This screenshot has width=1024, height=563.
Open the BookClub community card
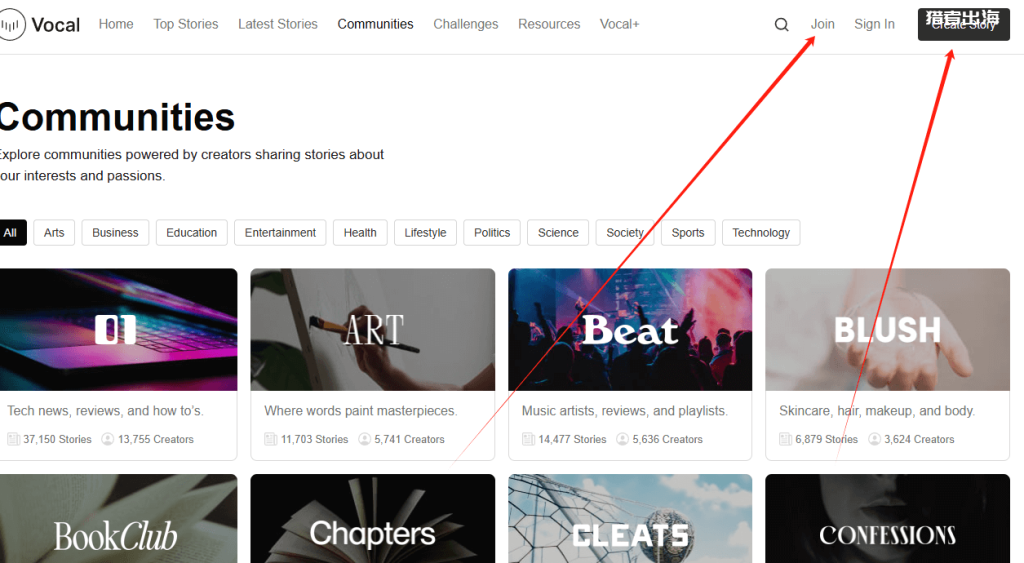[x=115, y=520]
